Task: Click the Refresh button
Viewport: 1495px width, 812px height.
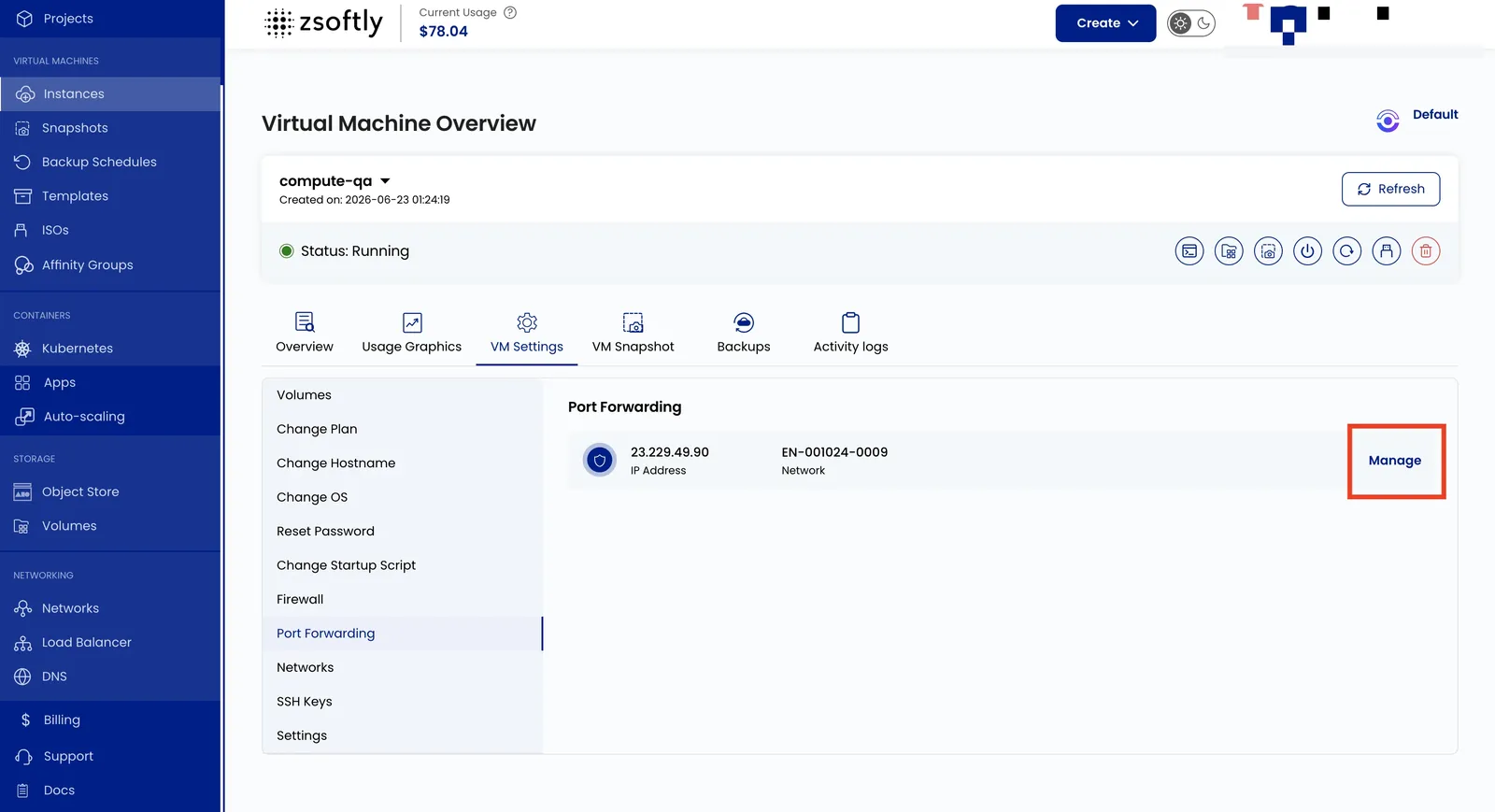Action: (1390, 189)
